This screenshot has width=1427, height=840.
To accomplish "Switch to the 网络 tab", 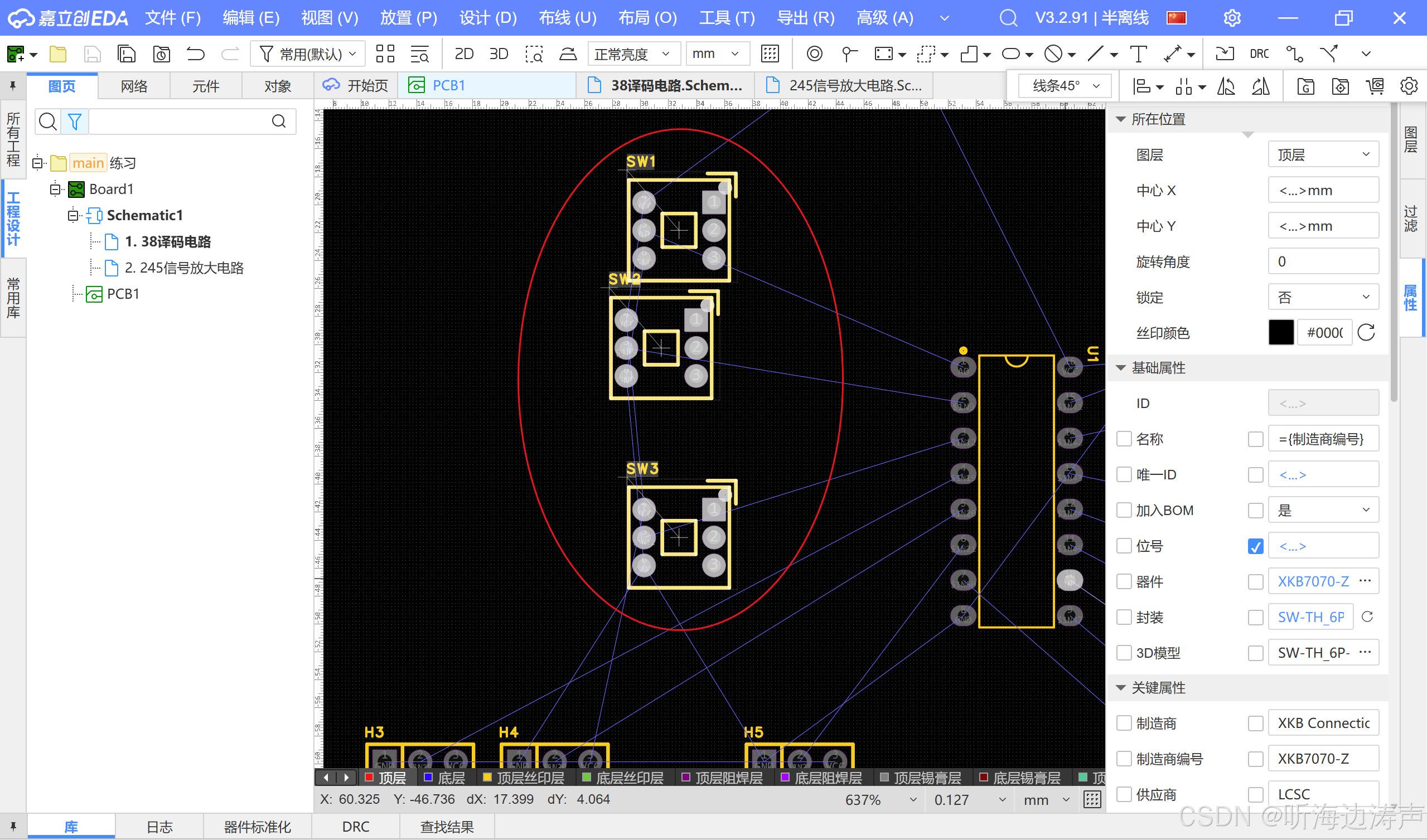I will 134,86.
